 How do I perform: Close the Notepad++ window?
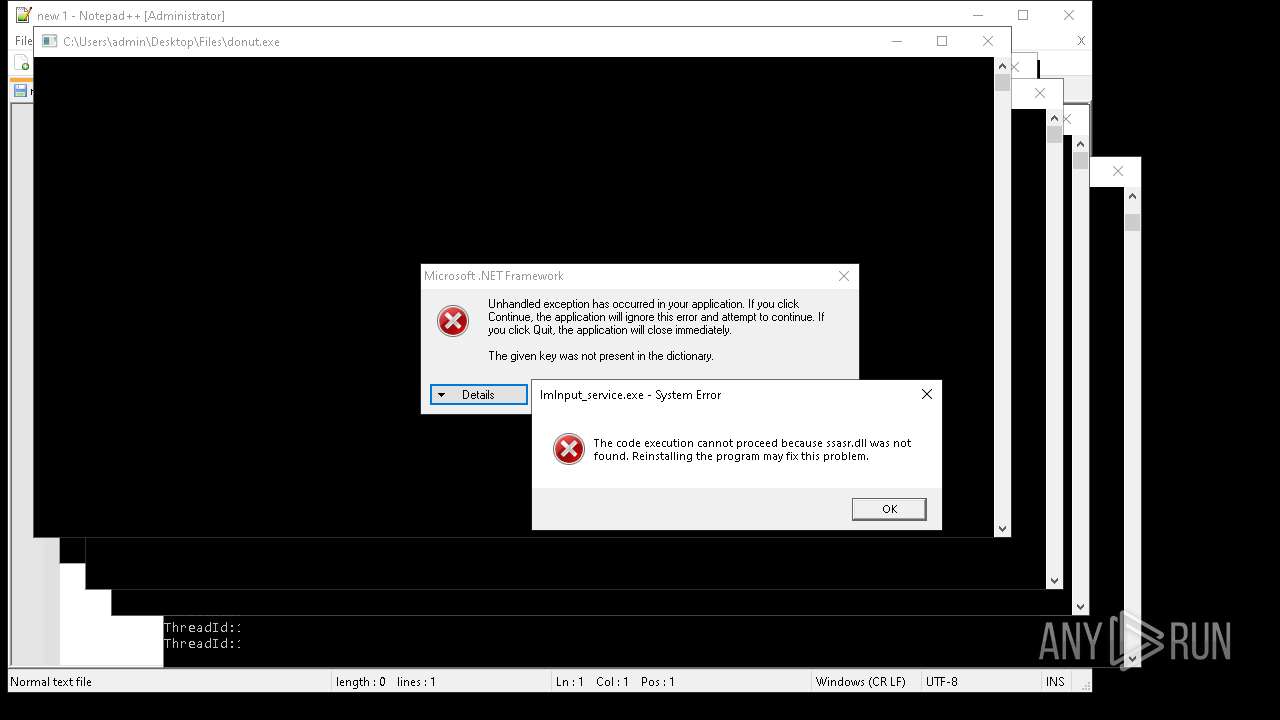point(1069,15)
